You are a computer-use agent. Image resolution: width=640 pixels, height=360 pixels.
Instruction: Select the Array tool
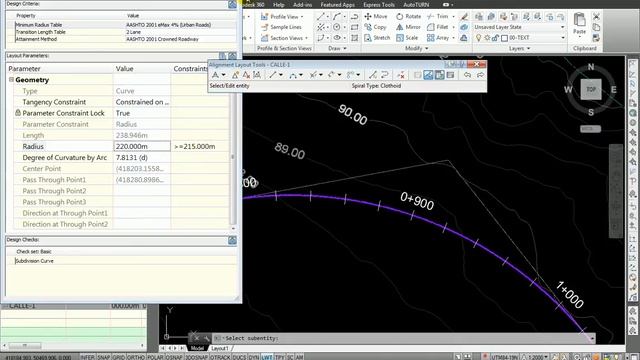[x=438, y=38]
